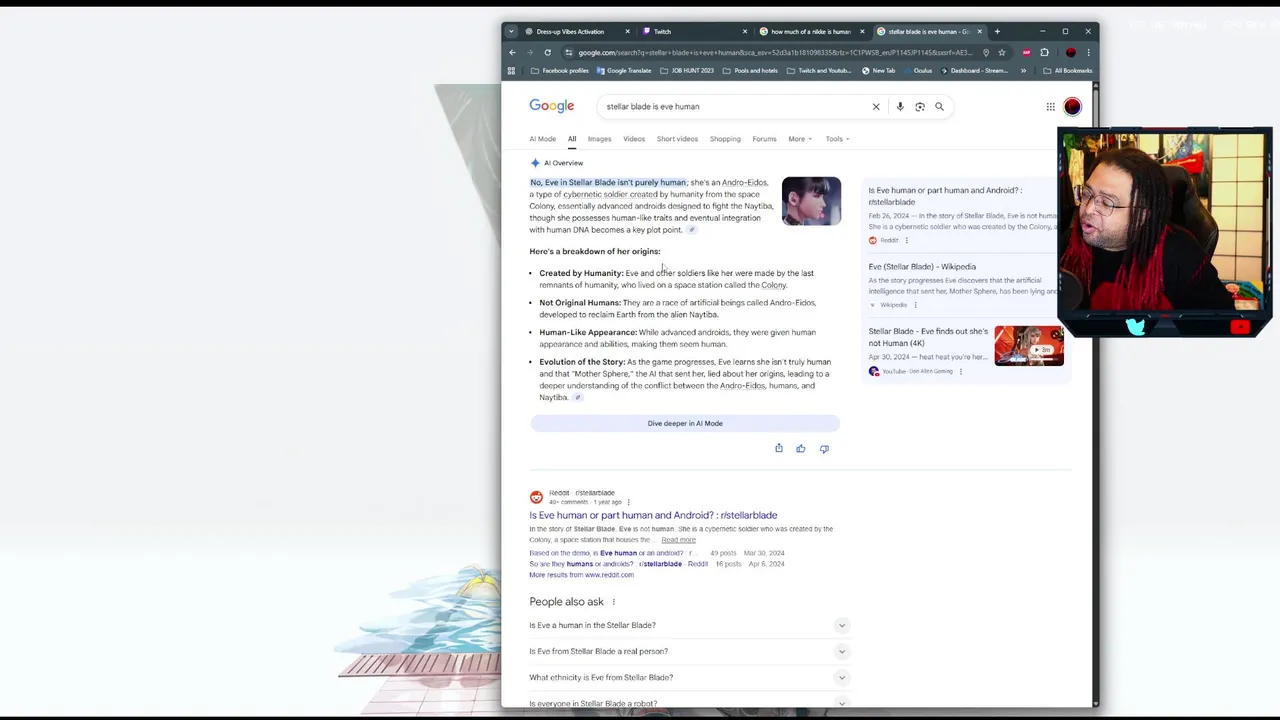Expand the Tools dropdown
Viewport: 1280px width, 720px height.
coord(837,139)
